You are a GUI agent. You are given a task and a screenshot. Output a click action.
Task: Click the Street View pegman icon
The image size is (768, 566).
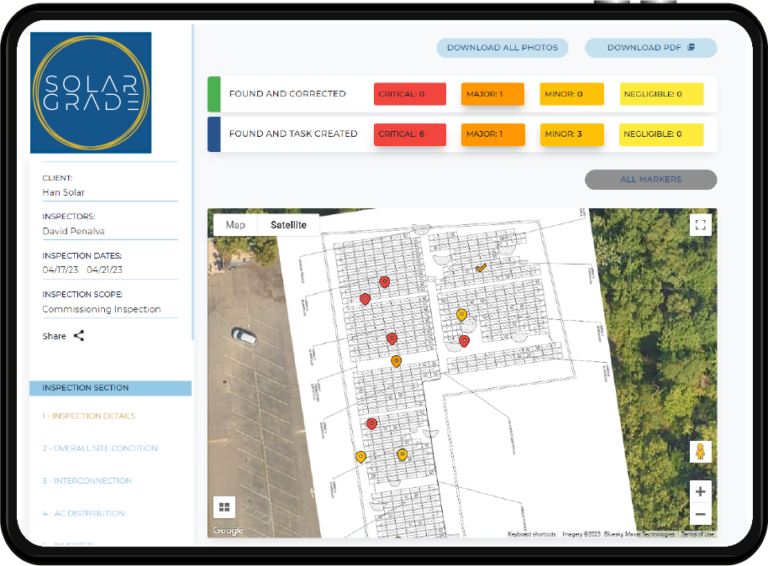pos(700,451)
